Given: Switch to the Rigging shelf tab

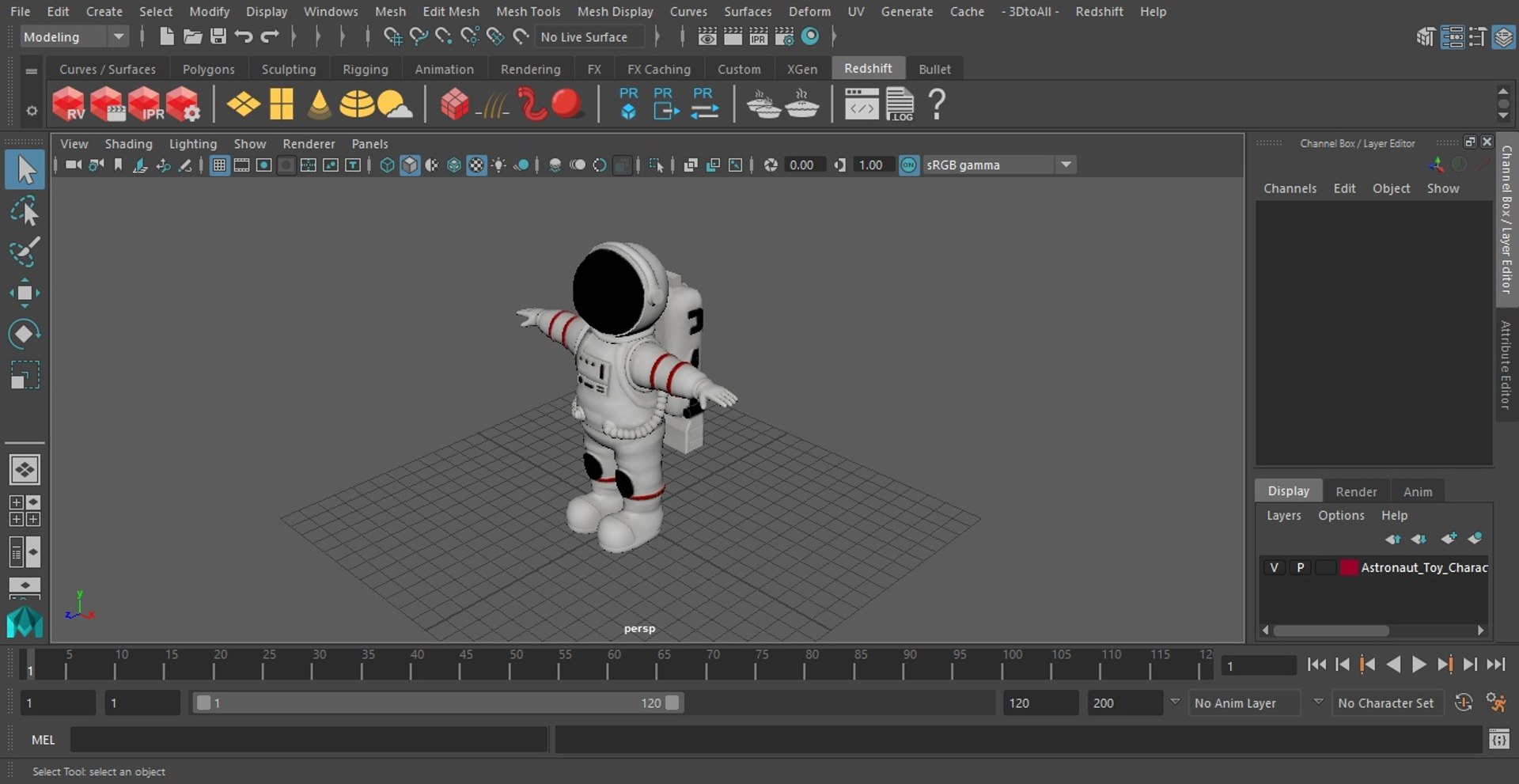Looking at the screenshot, I should (366, 70).
